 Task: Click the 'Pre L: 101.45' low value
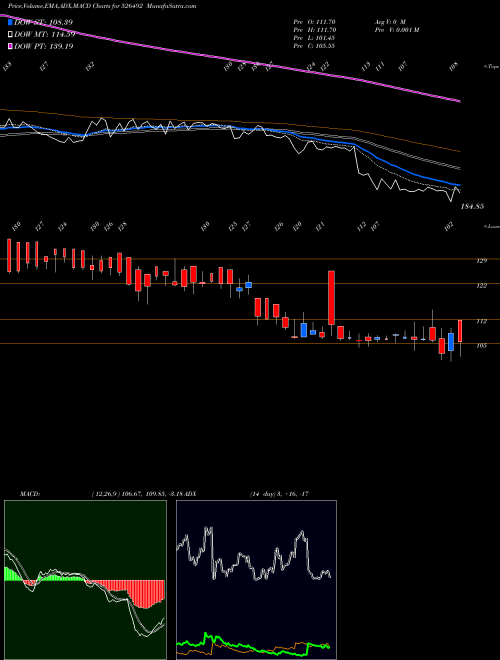tap(314, 38)
